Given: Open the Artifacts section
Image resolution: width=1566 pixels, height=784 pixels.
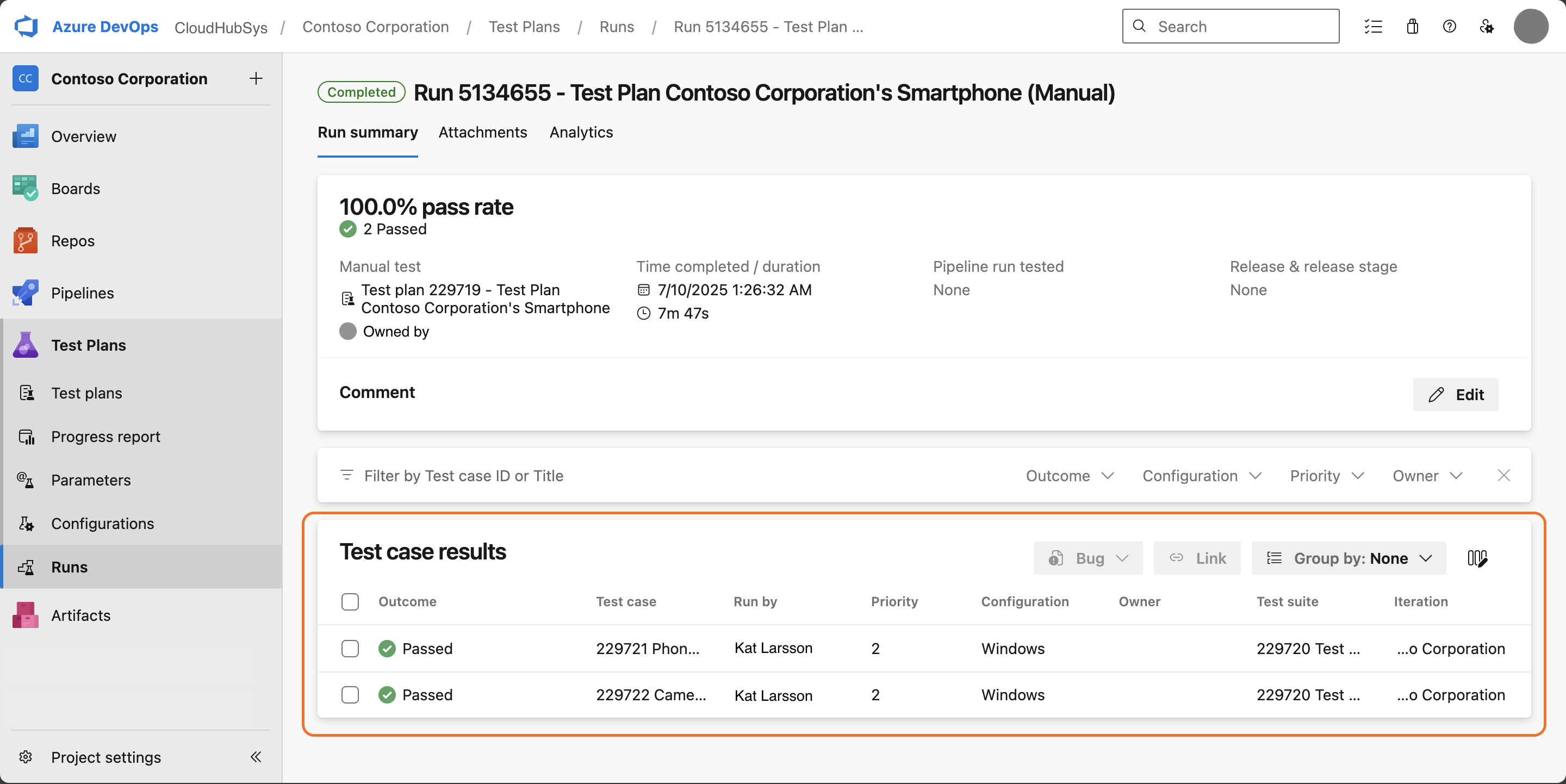Looking at the screenshot, I should coord(81,614).
